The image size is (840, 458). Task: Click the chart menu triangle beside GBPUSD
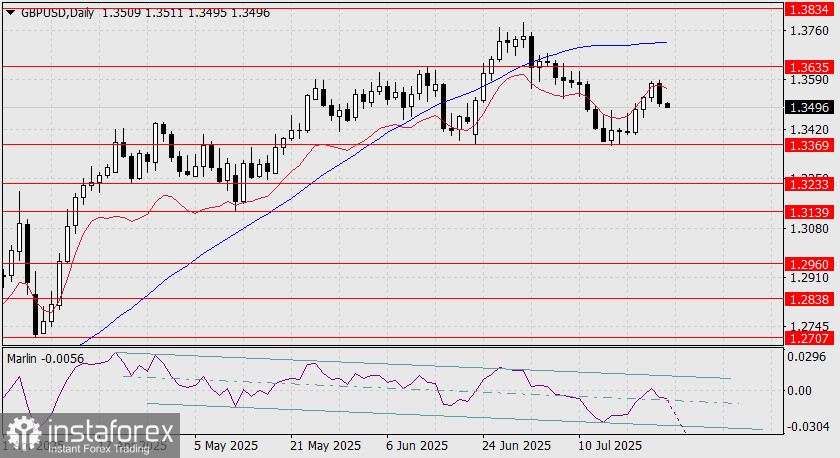(10, 13)
